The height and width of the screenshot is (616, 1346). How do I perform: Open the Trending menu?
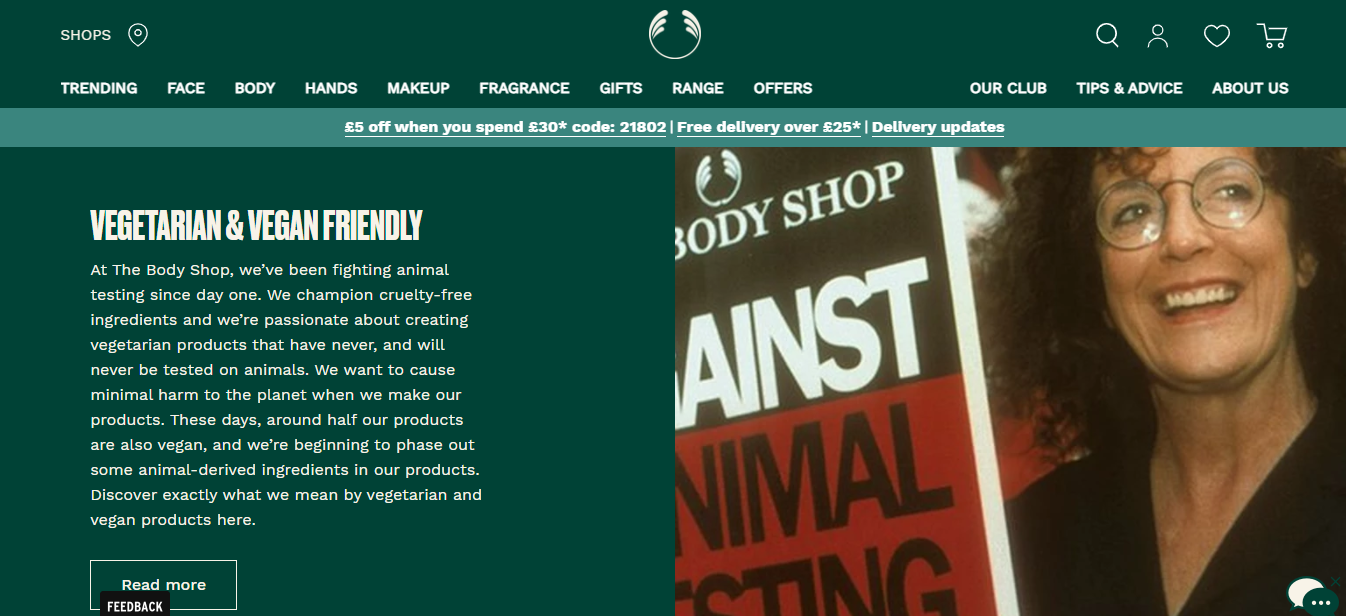pyautogui.click(x=99, y=88)
